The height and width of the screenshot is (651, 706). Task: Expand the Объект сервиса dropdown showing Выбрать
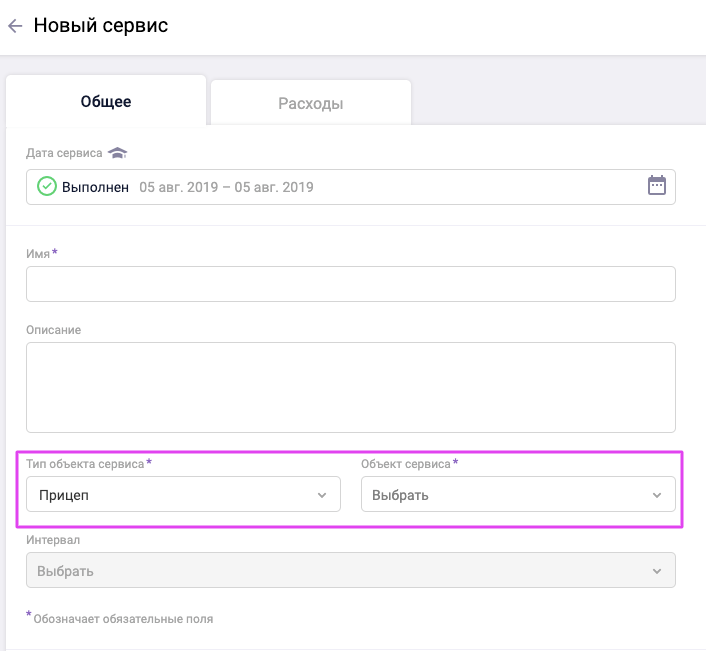(505, 495)
